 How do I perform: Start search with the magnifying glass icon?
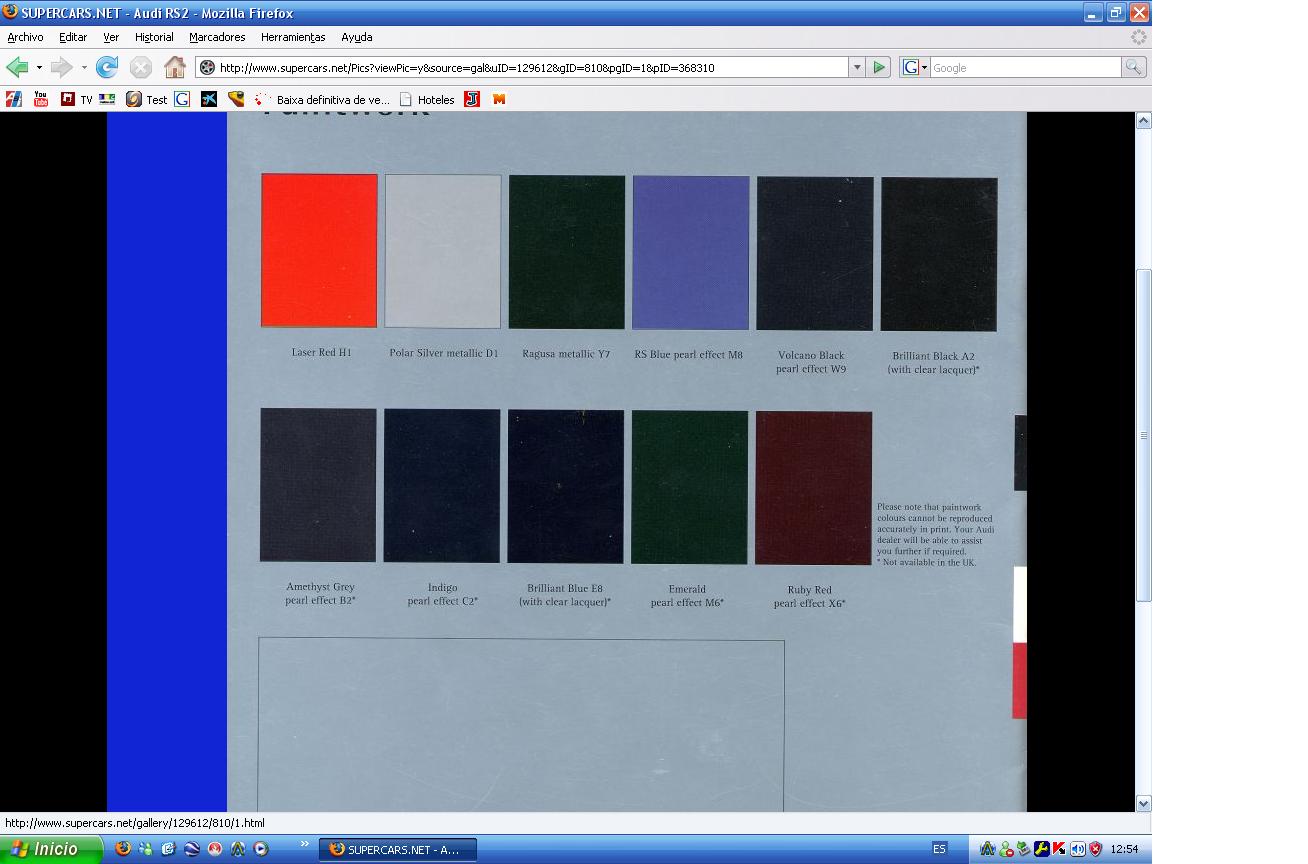coord(1133,67)
